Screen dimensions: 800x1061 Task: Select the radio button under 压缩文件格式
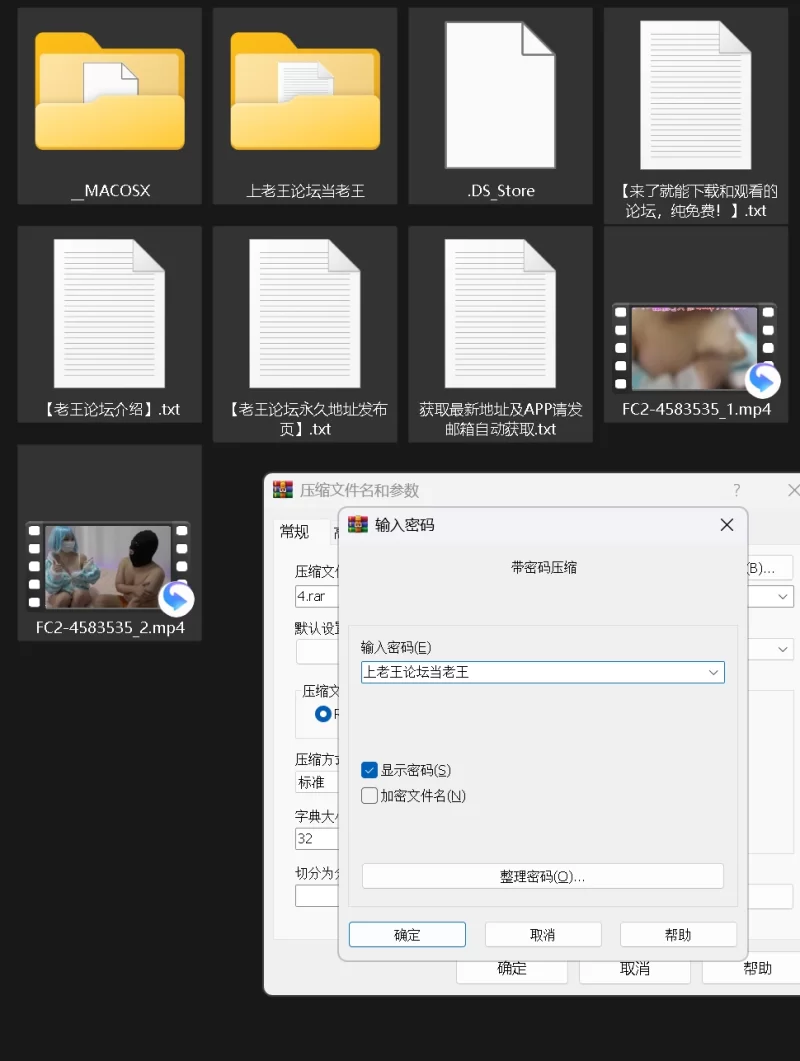[322, 714]
